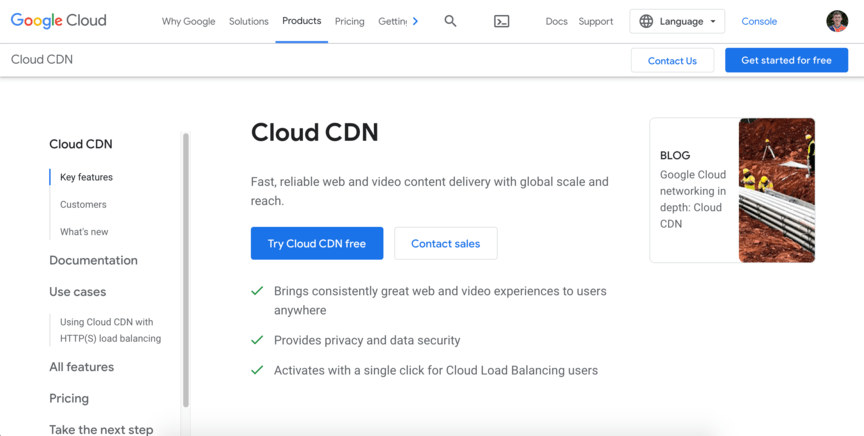
Task: Activate the Cloud Shell terminal icon
Action: tap(501, 21)
